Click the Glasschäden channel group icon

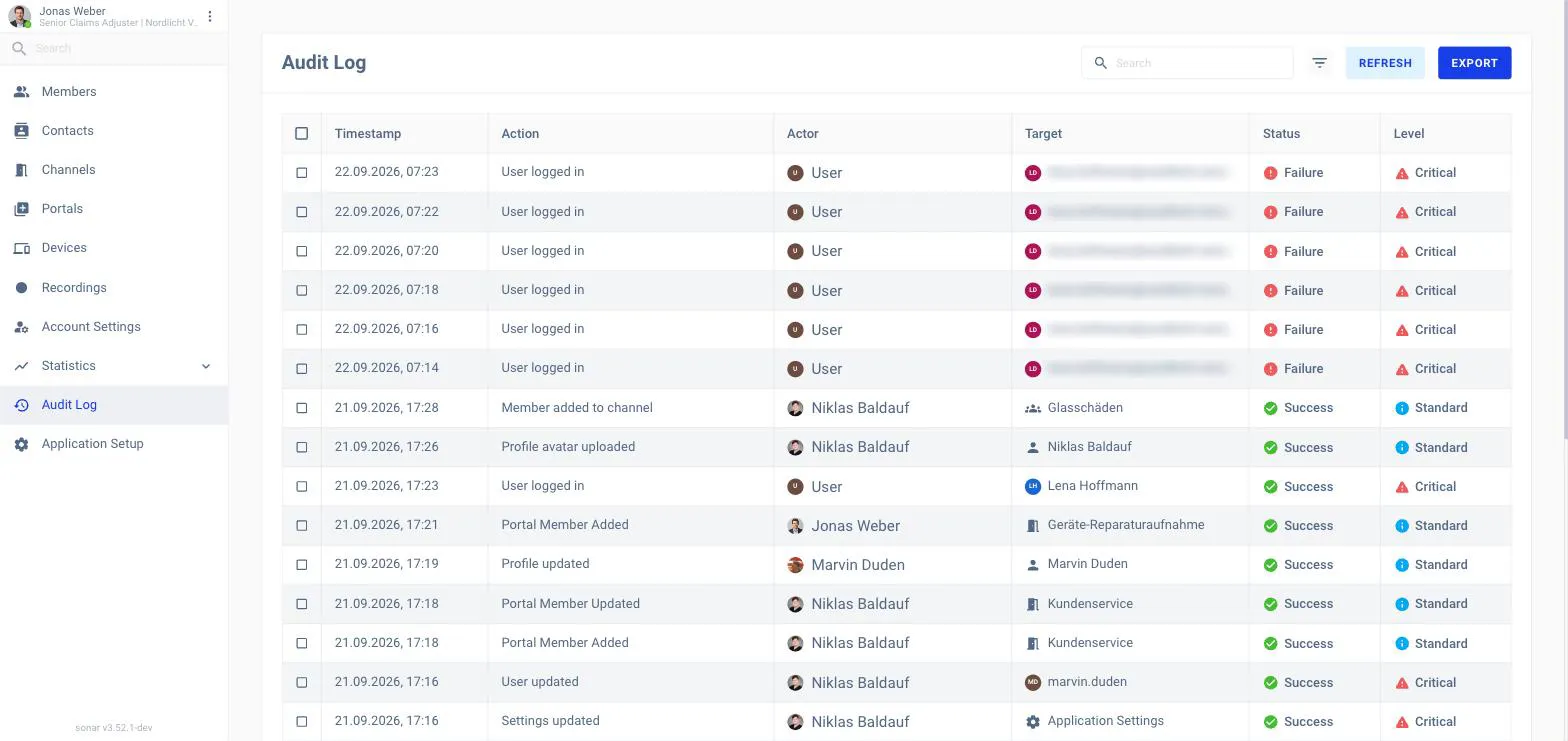(x=1033, y=408)
